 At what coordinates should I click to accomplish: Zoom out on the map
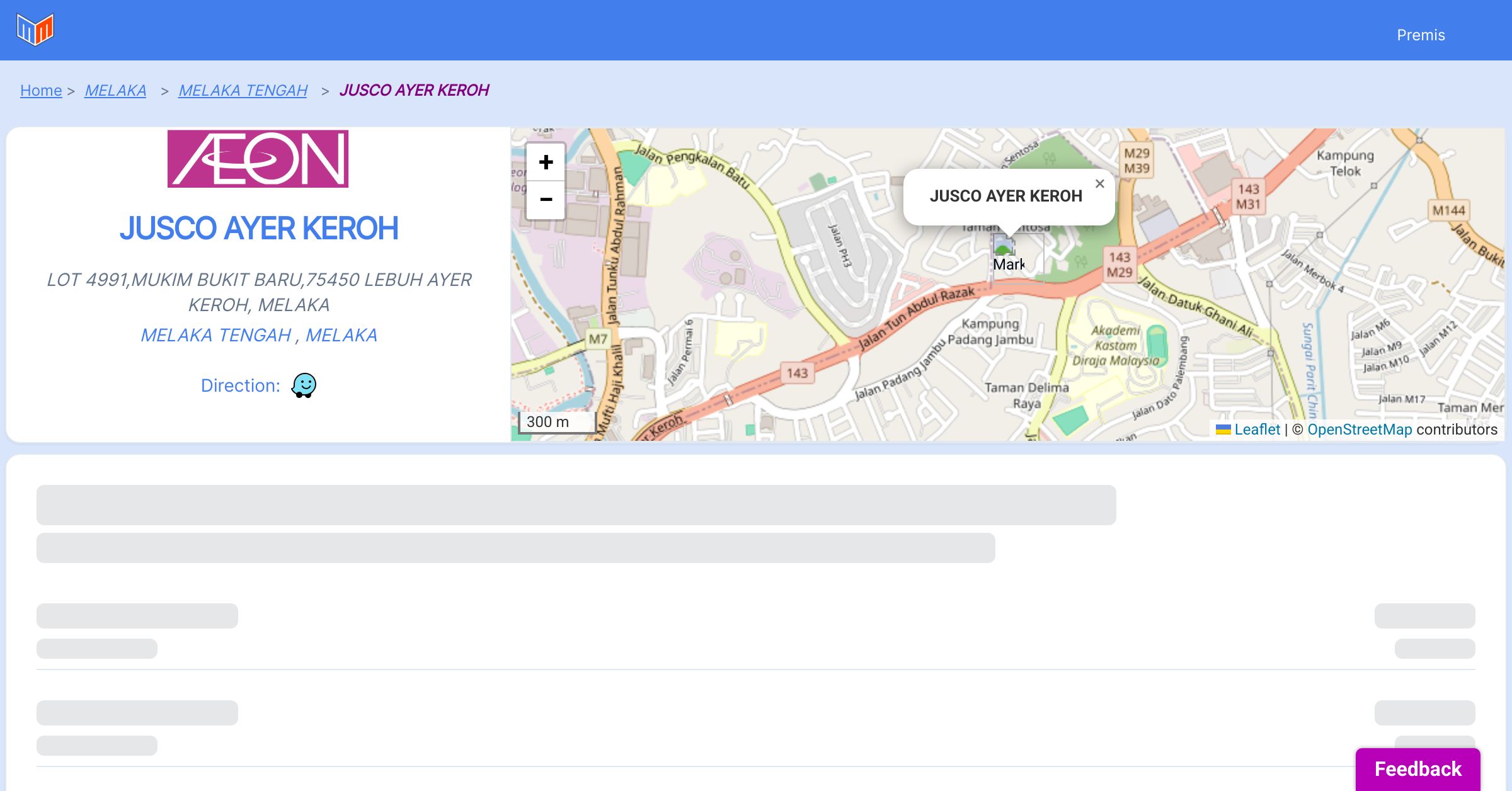(546, 200)
